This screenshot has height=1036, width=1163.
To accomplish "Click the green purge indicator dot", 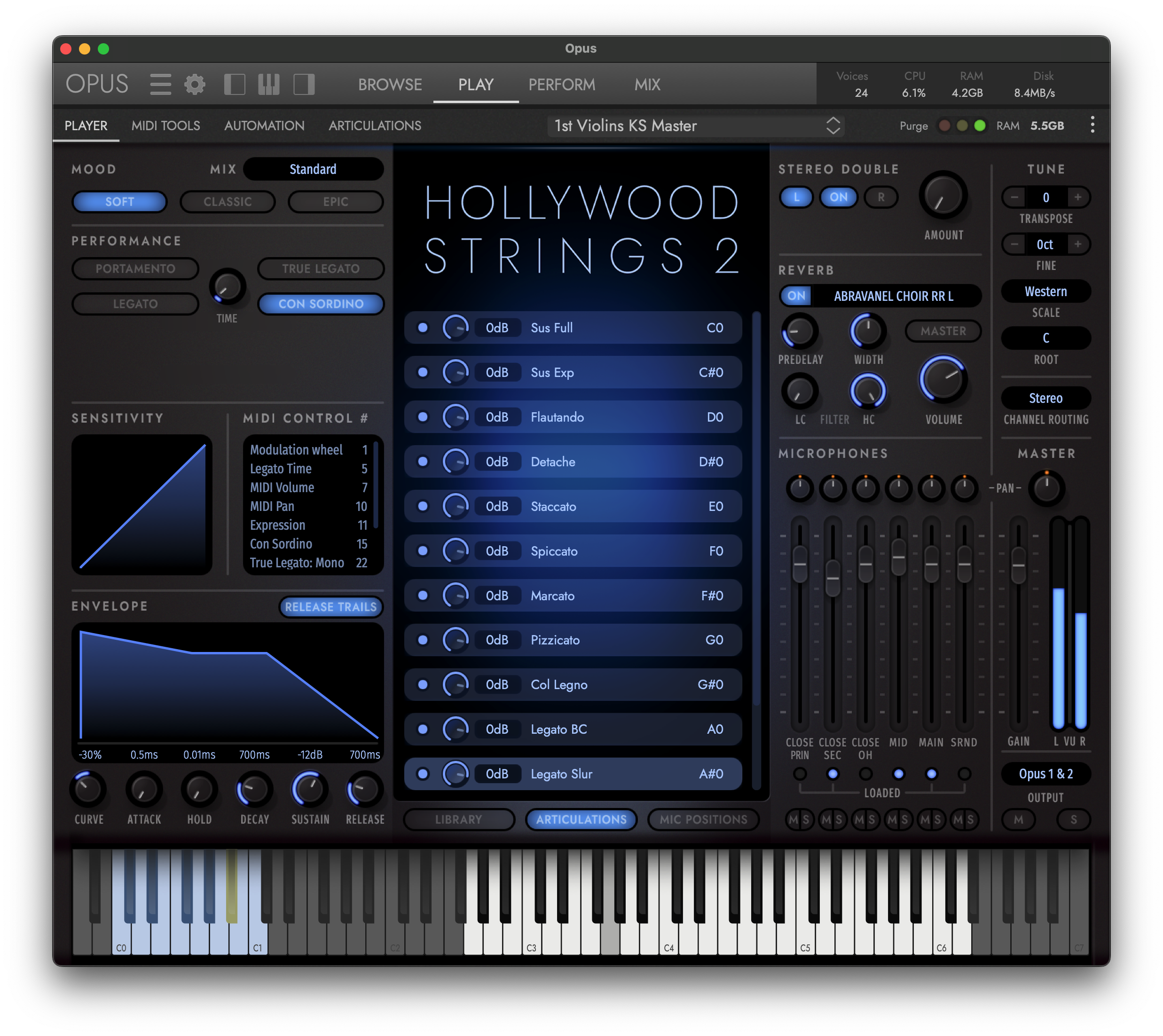I will [980, 125].
